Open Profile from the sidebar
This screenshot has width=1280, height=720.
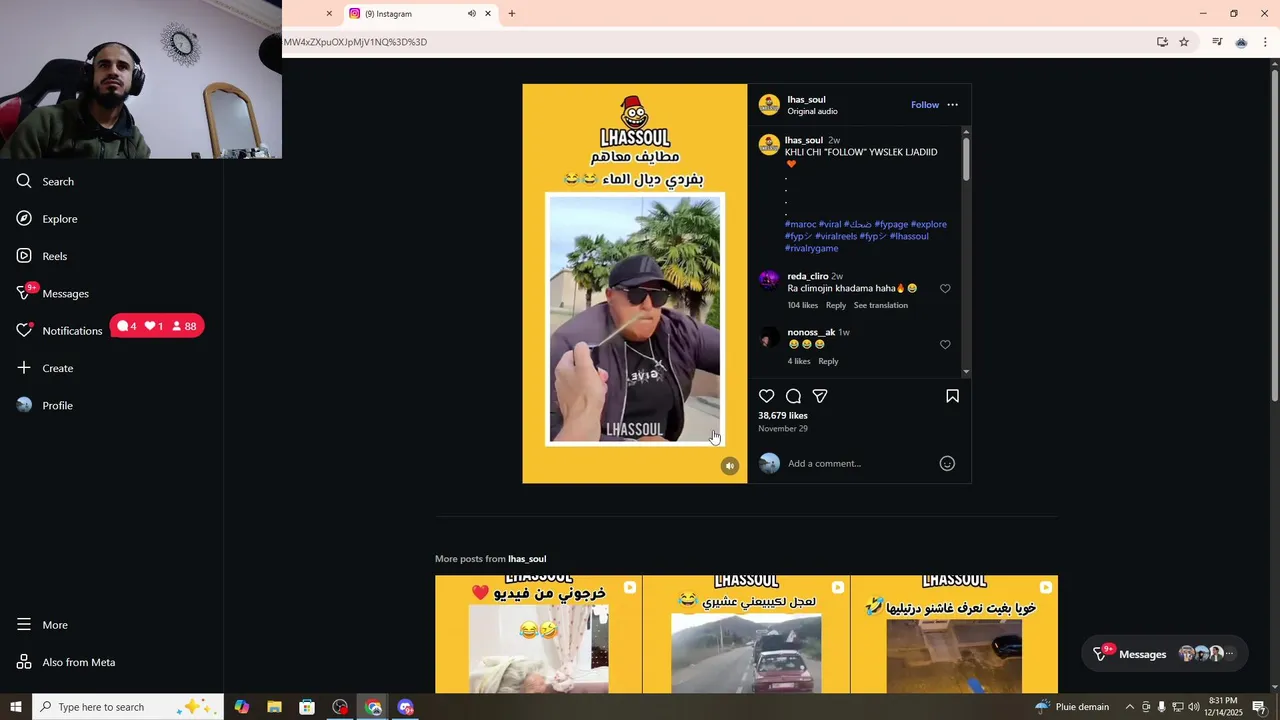click(x=45, y=405)
